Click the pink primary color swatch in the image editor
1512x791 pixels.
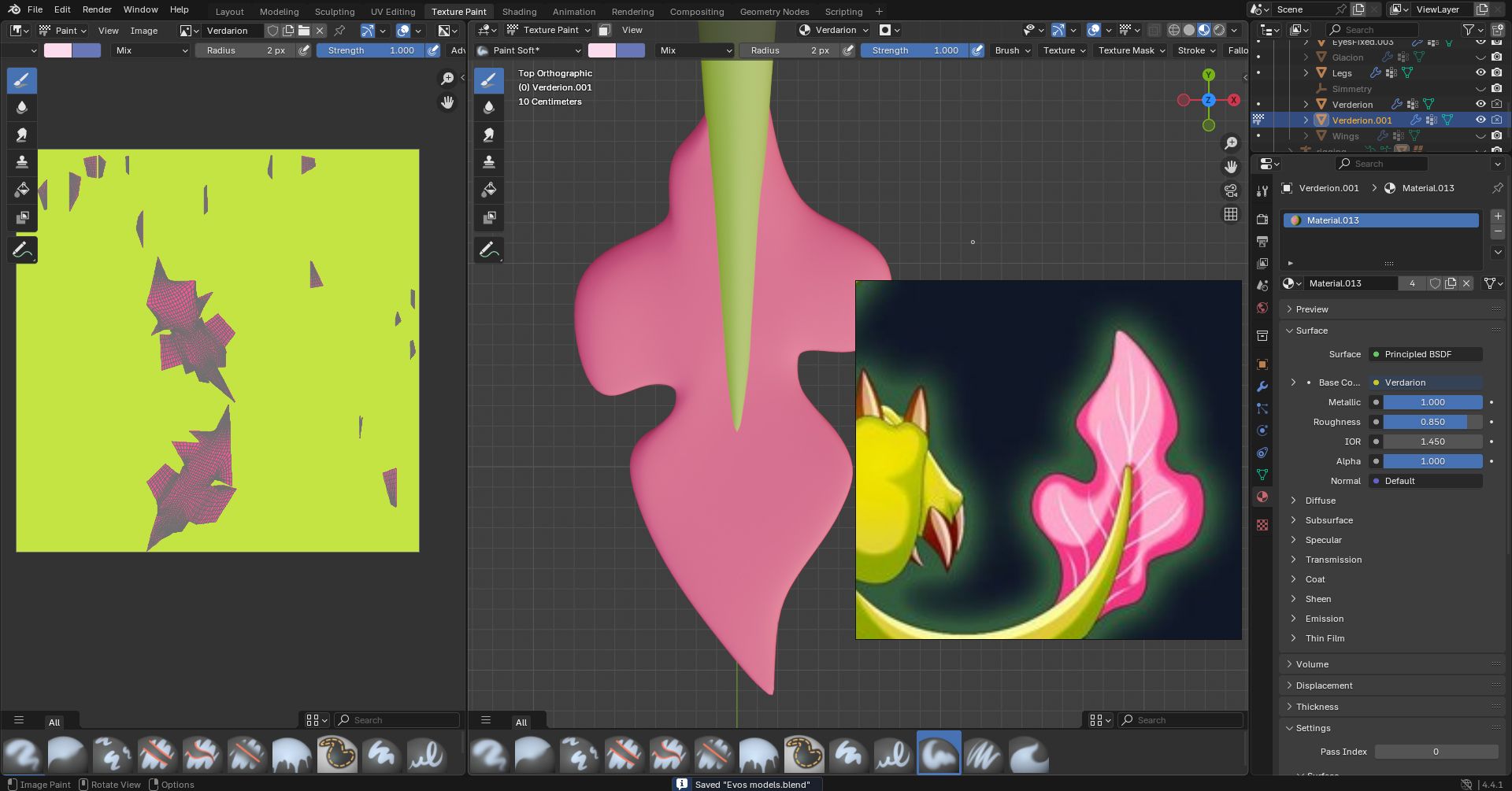(57, 50)
